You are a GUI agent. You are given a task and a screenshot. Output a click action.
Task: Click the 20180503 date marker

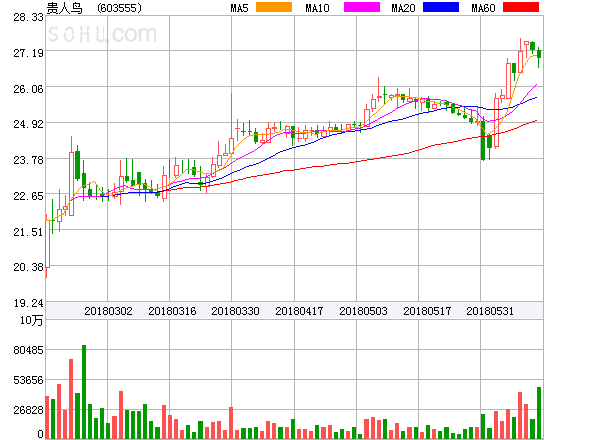click(363, 311)
